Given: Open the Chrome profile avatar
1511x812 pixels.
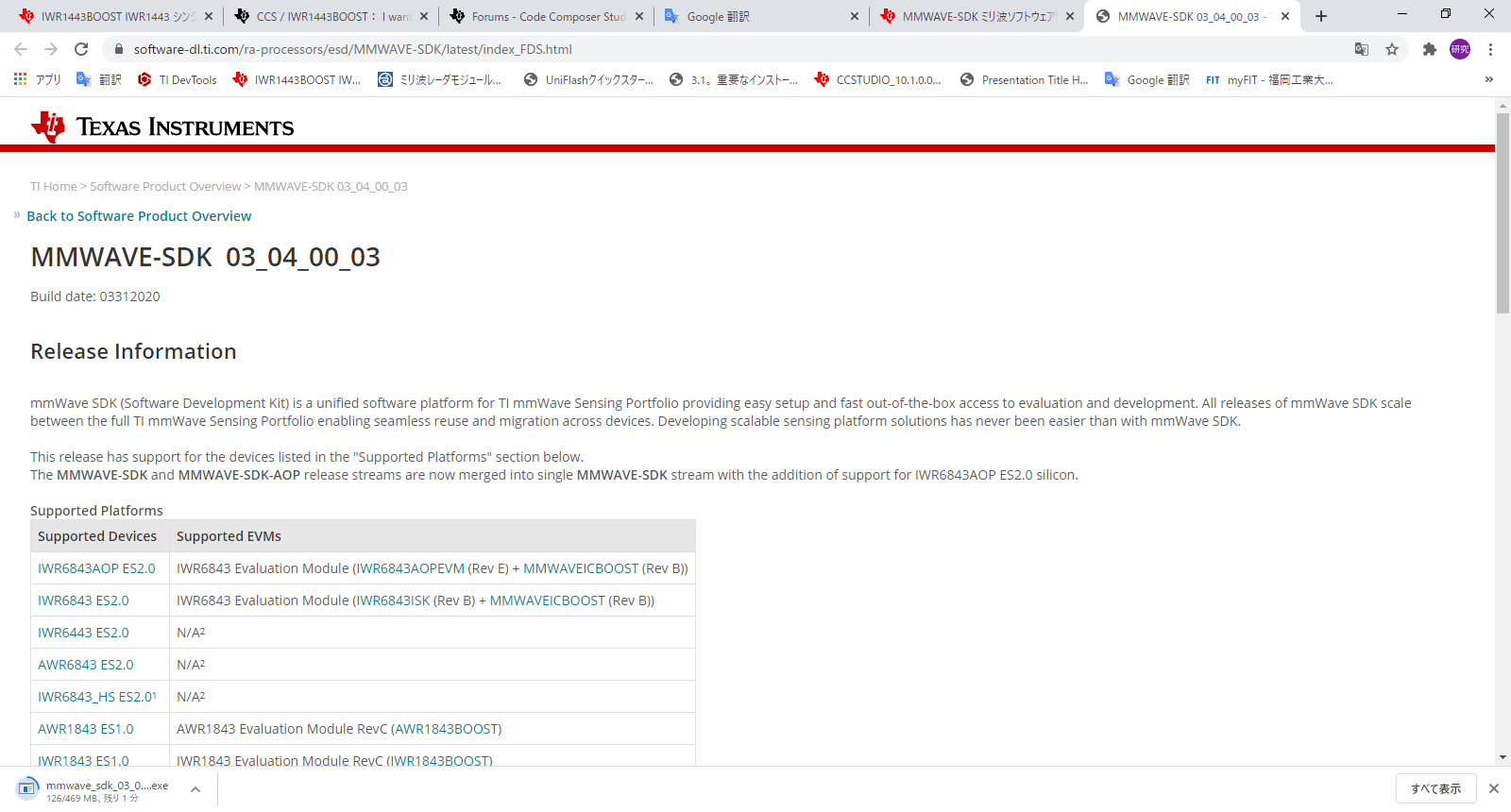Looking at the screenshot, I should tap(1460, 49).
